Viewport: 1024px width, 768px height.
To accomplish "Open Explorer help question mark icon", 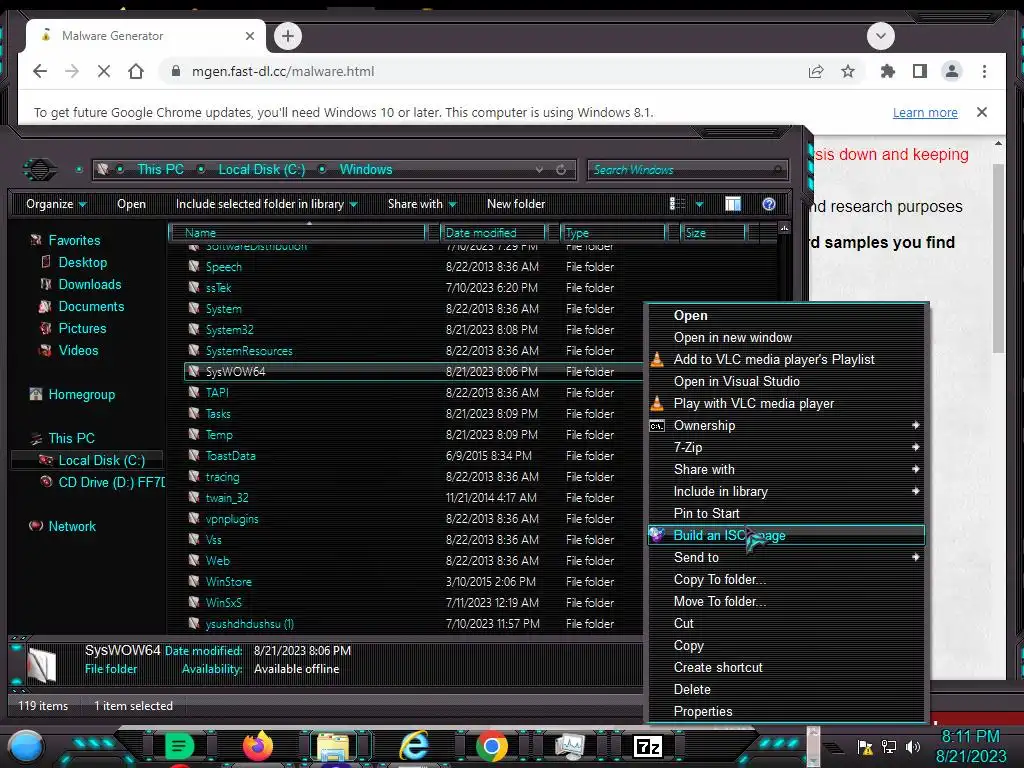I will pyautogui.click(x=769, y=204).
